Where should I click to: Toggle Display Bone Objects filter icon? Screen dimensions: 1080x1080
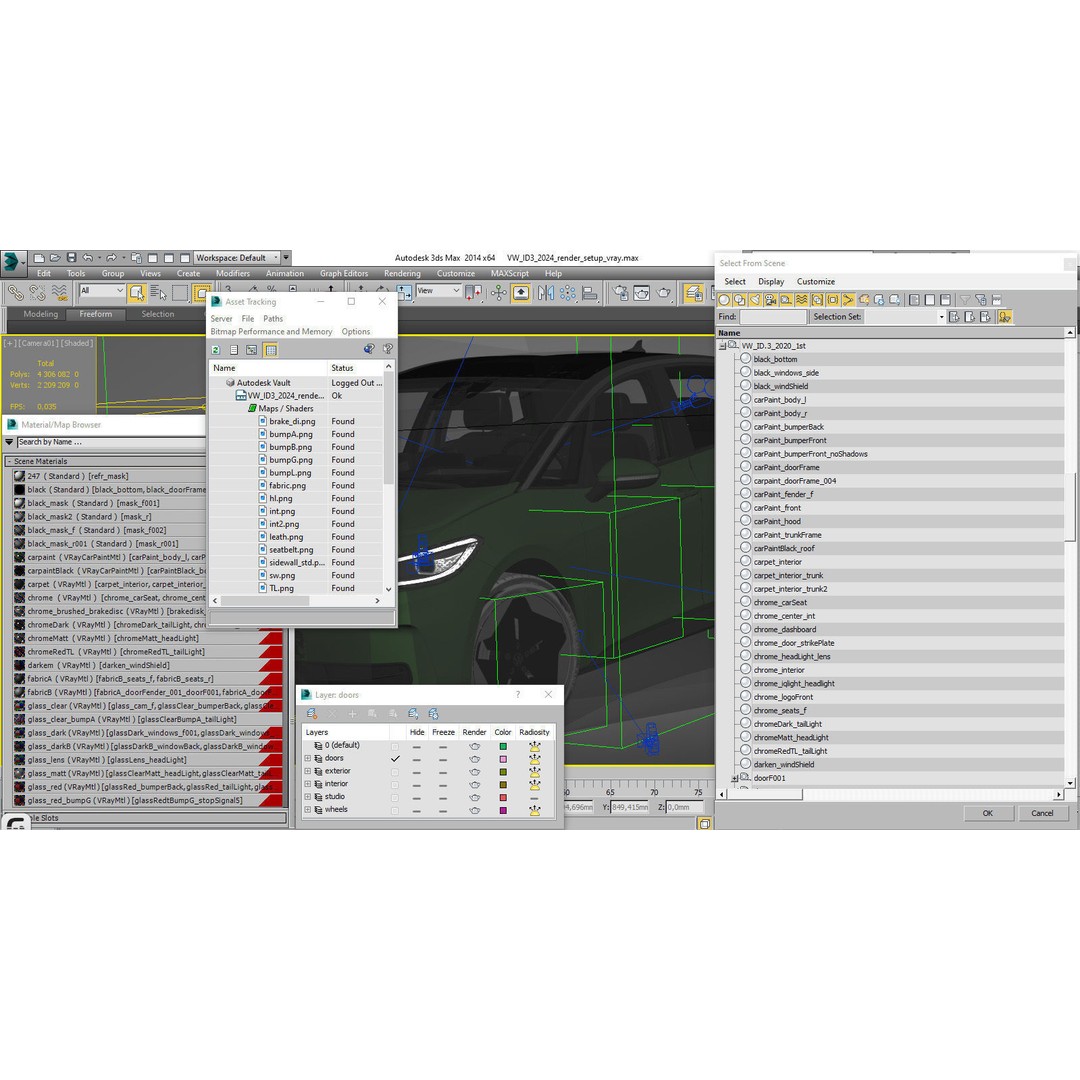click(x=848, y=300)
